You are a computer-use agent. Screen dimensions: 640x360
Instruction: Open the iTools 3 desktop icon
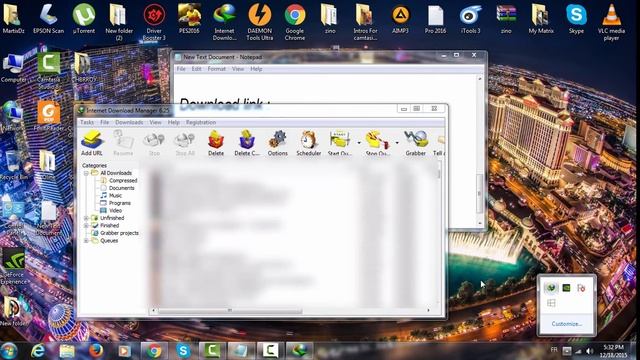point(470,19)
